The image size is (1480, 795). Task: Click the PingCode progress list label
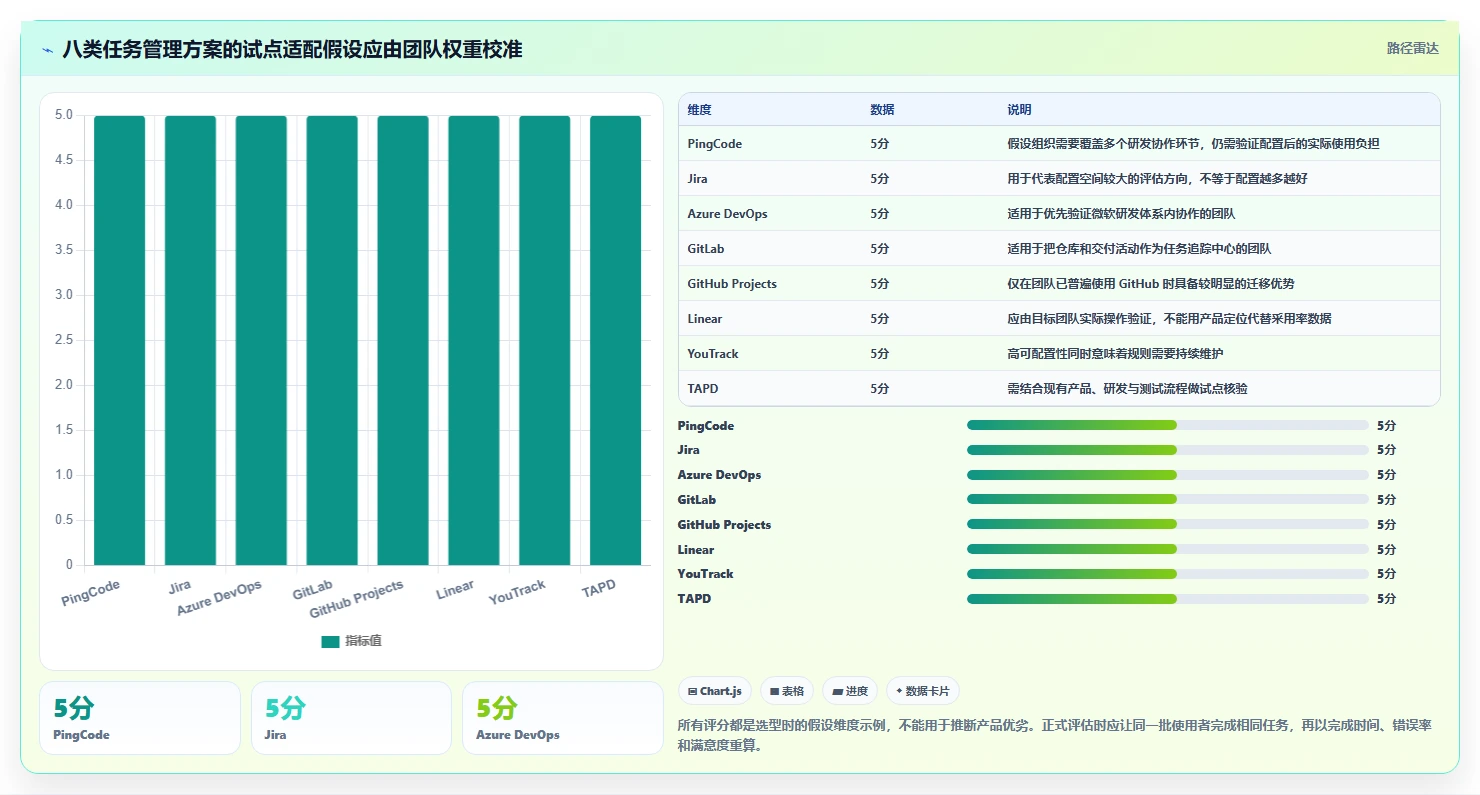706,426
